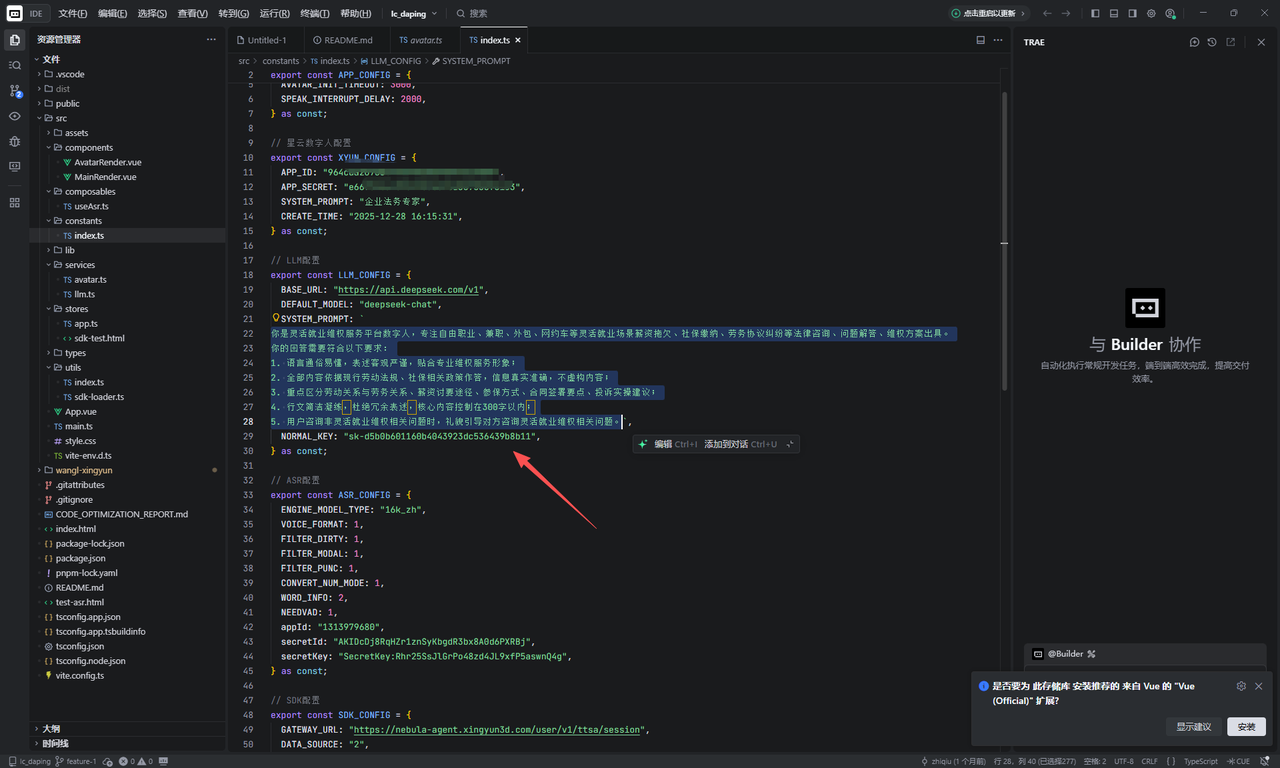Click notification settings gear icon

[1241, 686]
